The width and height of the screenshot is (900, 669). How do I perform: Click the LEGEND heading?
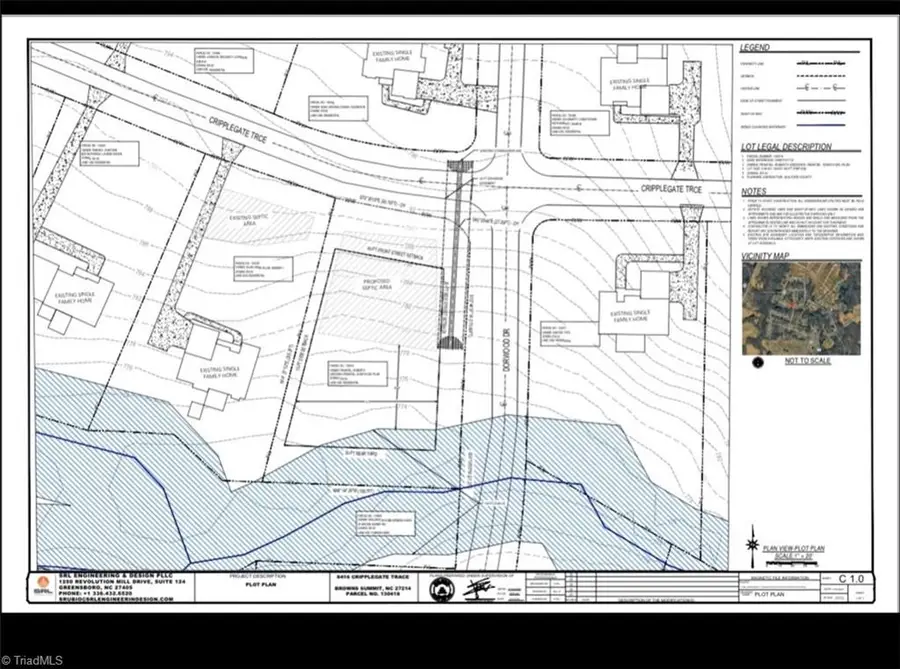(755, 48)
